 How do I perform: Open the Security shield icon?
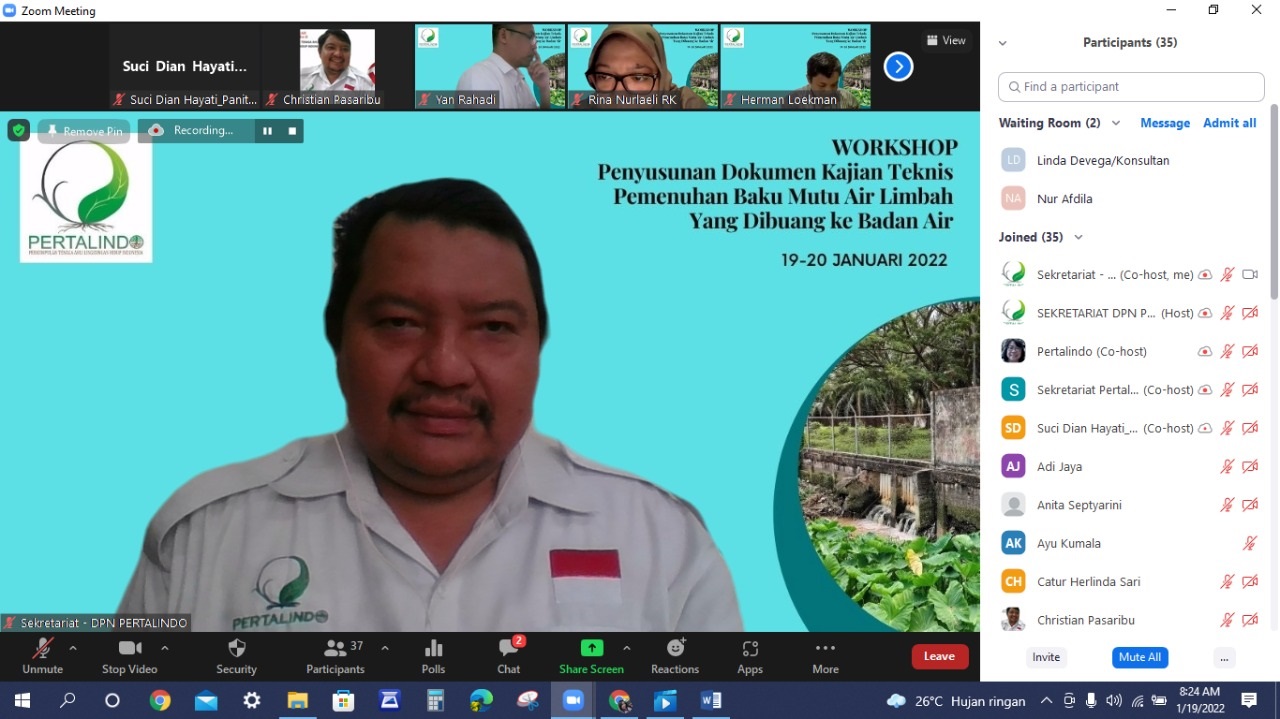[236, 649]
